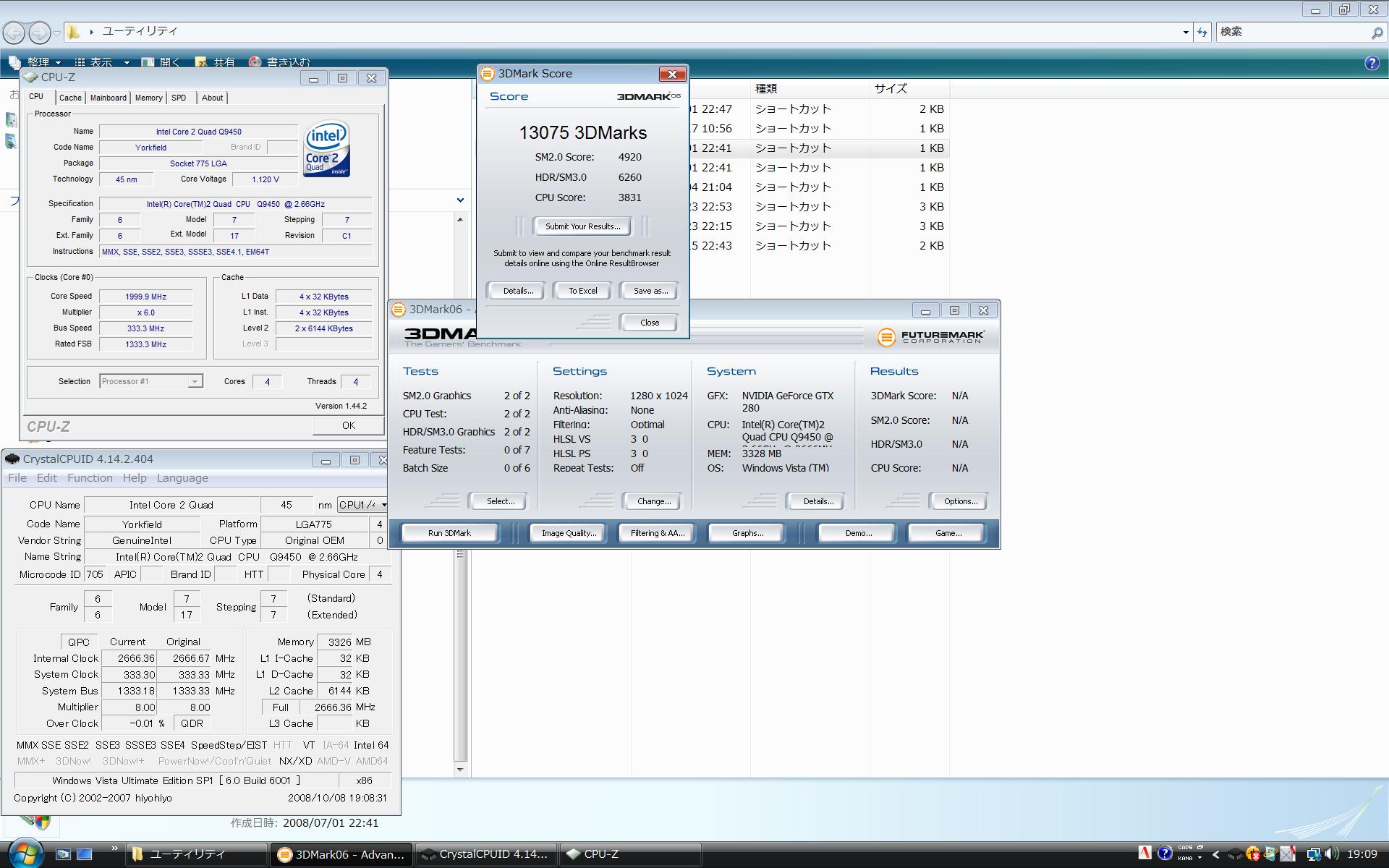Click Details button in 3DMark Score dialog

[x=517, y=291]
